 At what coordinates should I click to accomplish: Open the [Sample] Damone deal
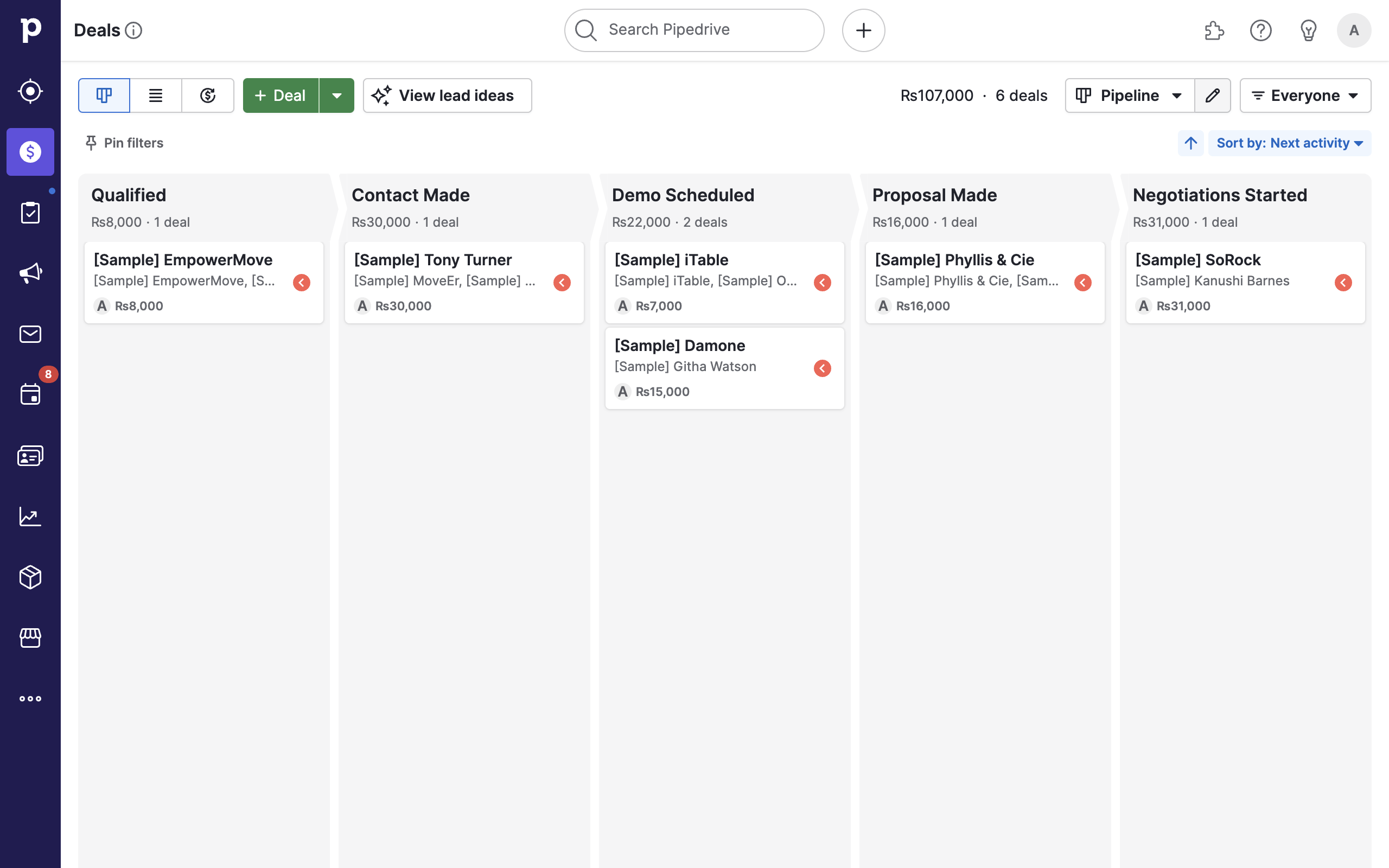coord(724,368)
